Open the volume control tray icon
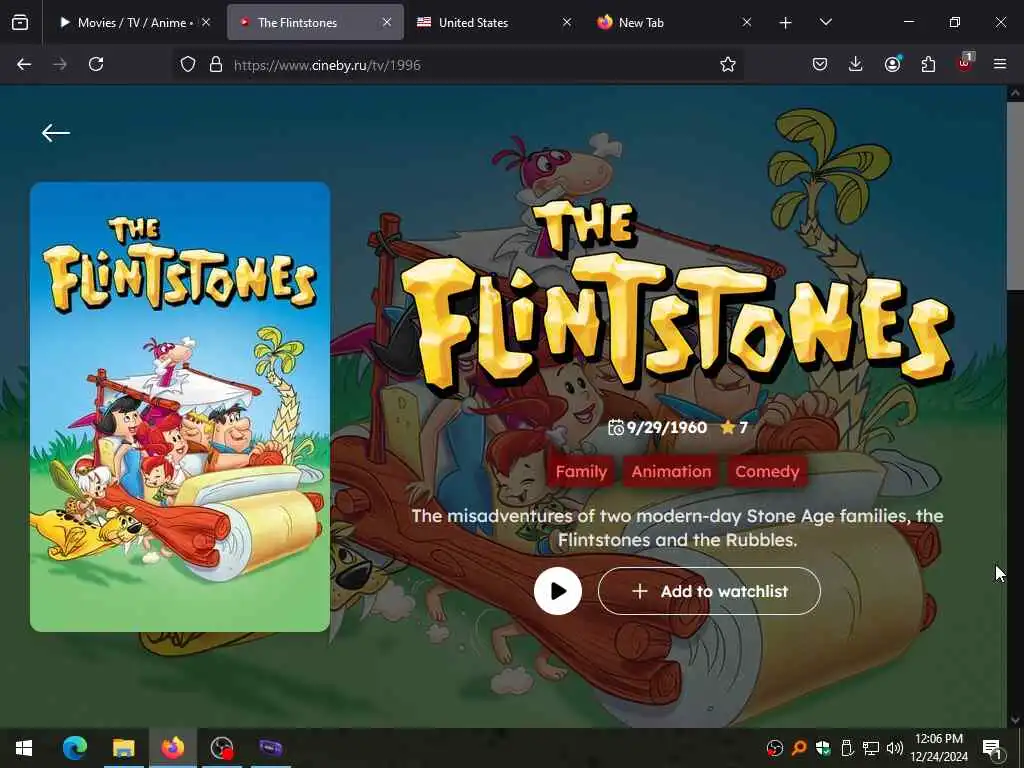 pyautogui.click(x=895, y=748)
